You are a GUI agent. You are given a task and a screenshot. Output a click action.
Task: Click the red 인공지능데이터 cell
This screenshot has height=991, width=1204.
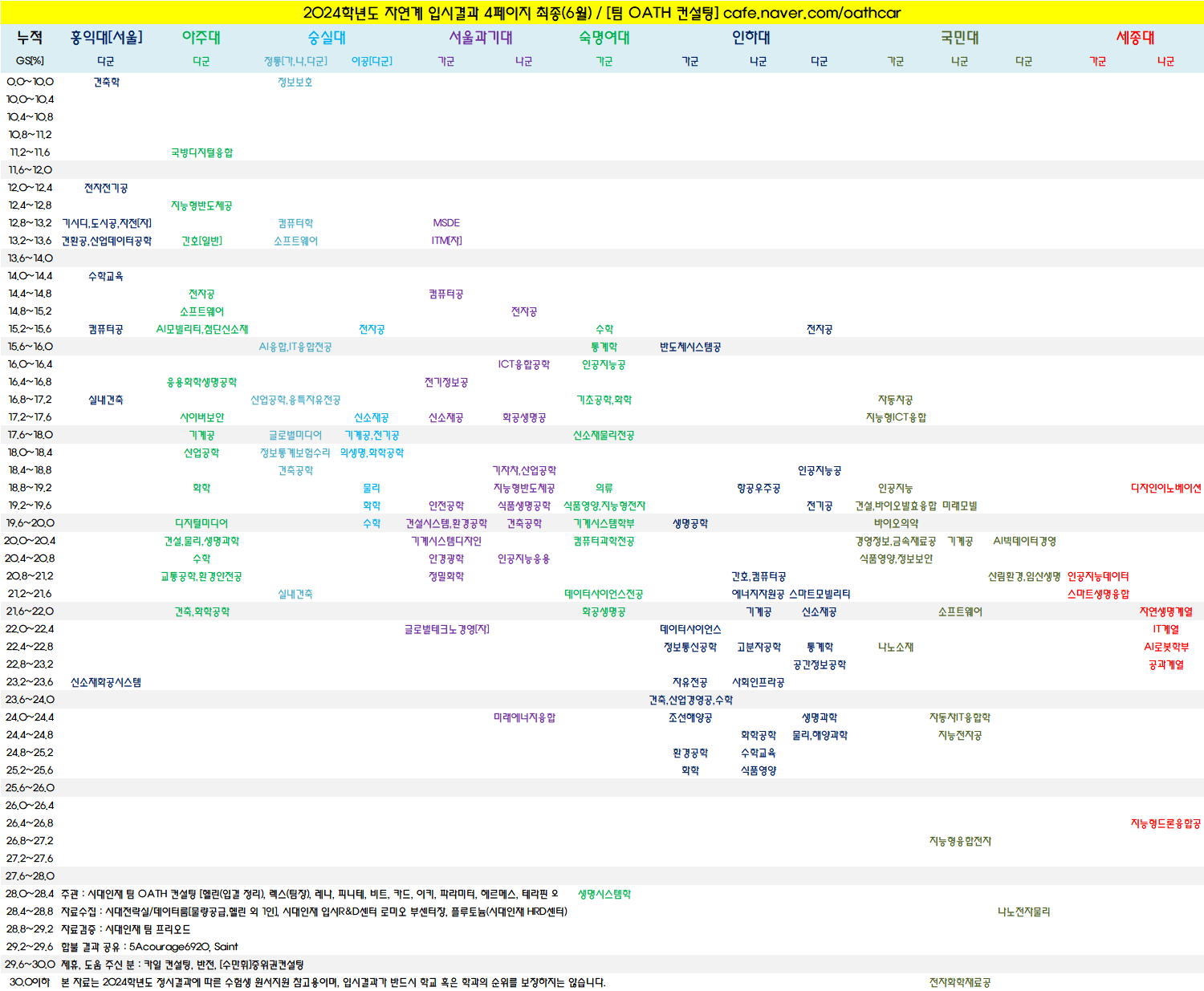(x=1098, y=576)
